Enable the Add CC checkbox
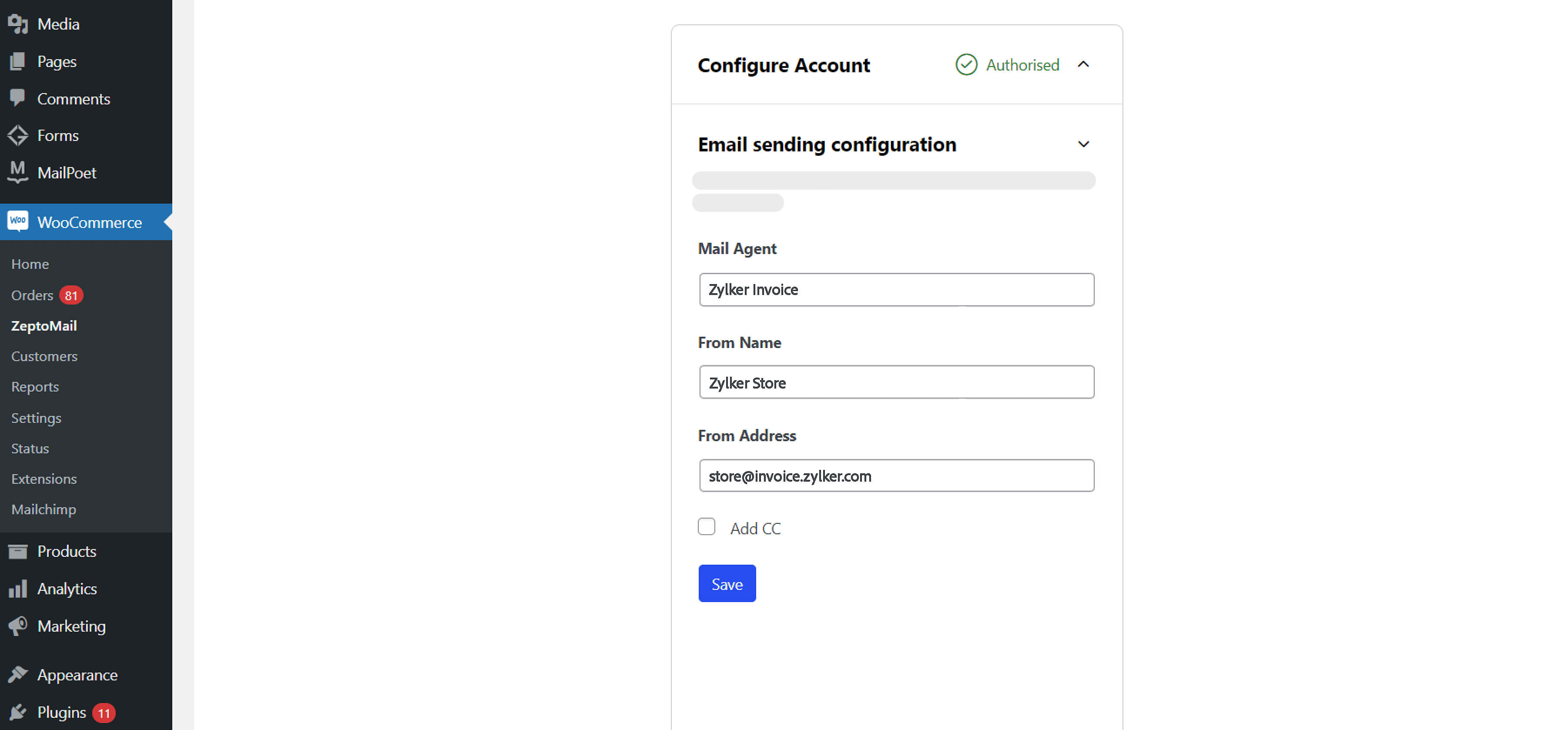This screenshot has width=1568, height=730. [x=706, y=527]
